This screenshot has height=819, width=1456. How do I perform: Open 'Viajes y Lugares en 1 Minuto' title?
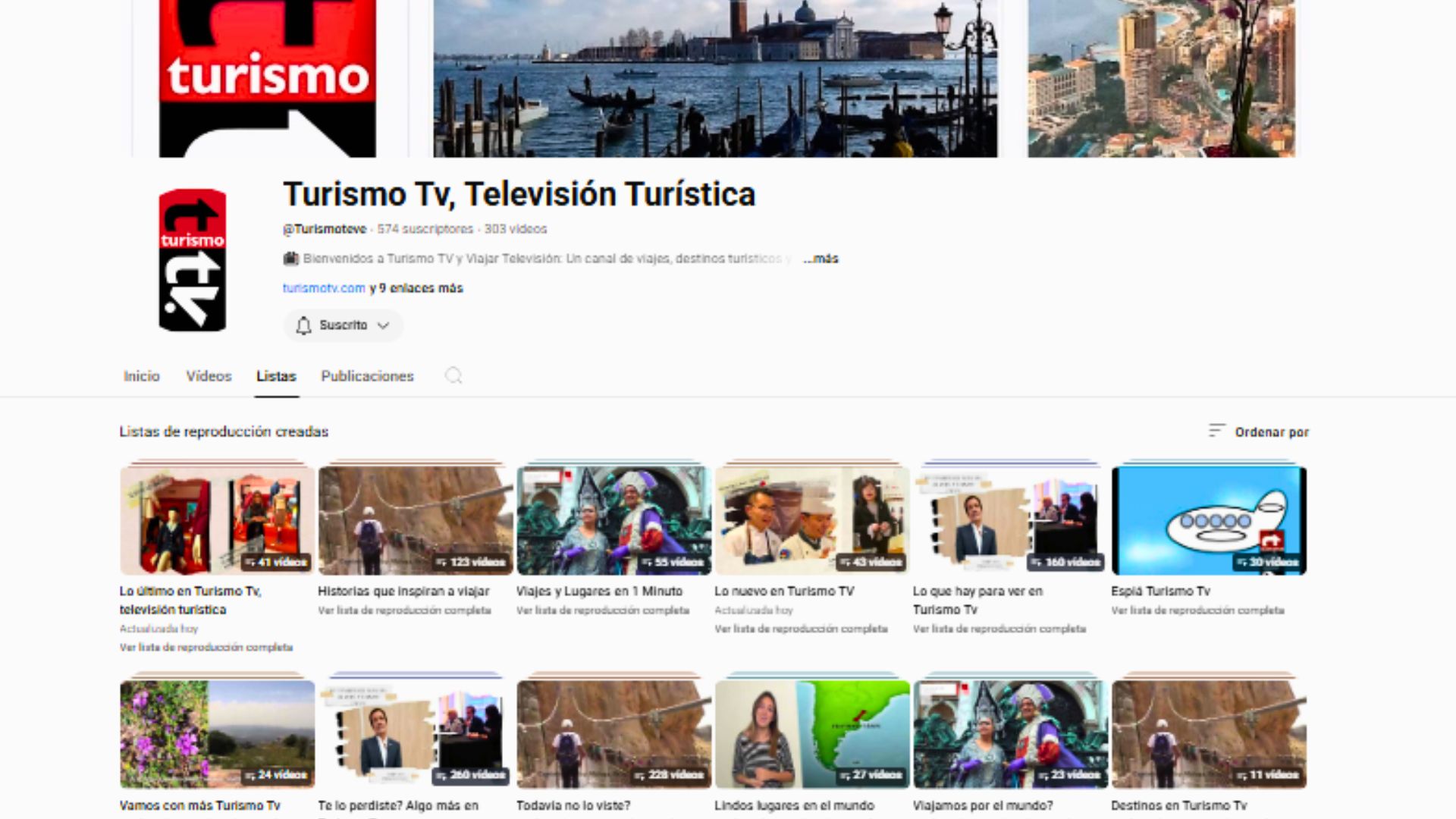[x=599, y=591]
